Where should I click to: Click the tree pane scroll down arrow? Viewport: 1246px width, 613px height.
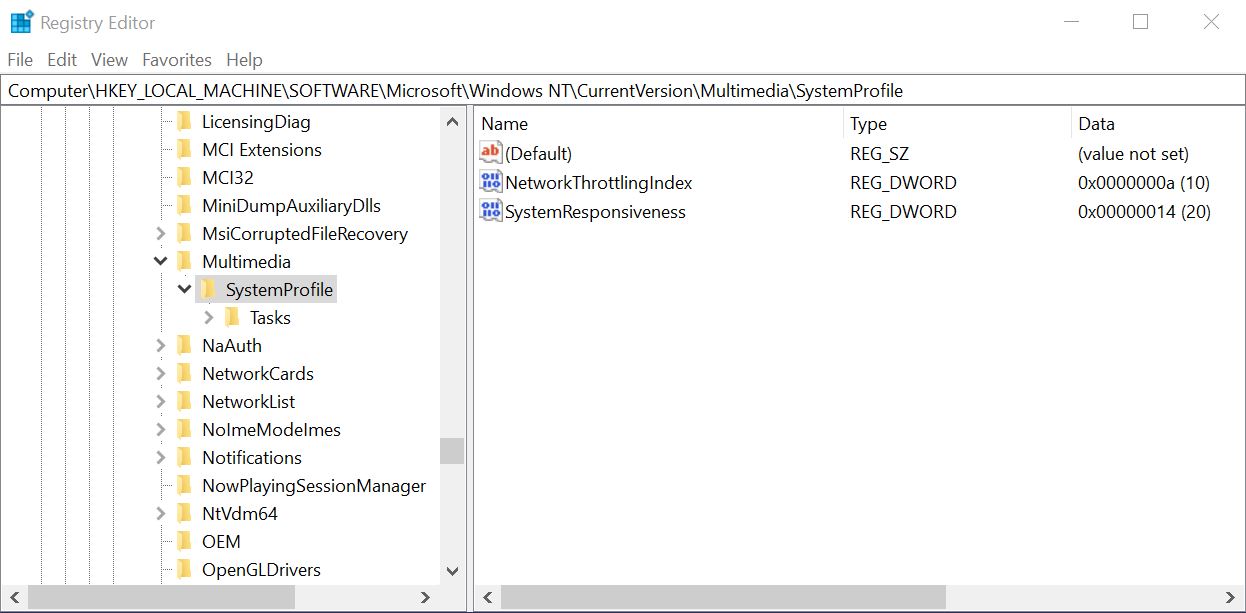point(452,571)
